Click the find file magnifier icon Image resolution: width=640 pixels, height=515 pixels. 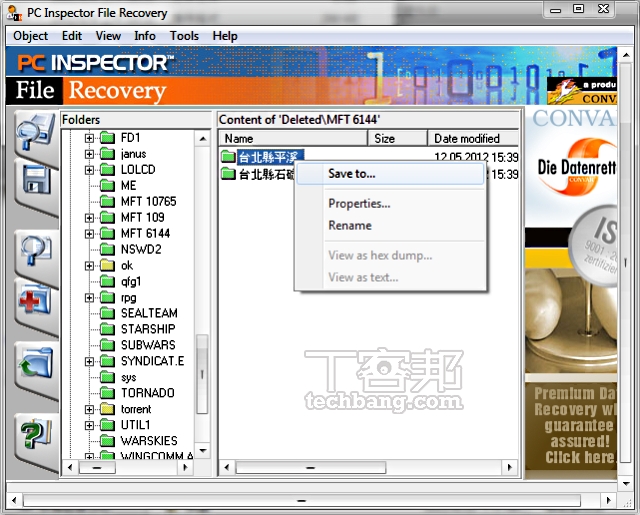pos(37,251)
